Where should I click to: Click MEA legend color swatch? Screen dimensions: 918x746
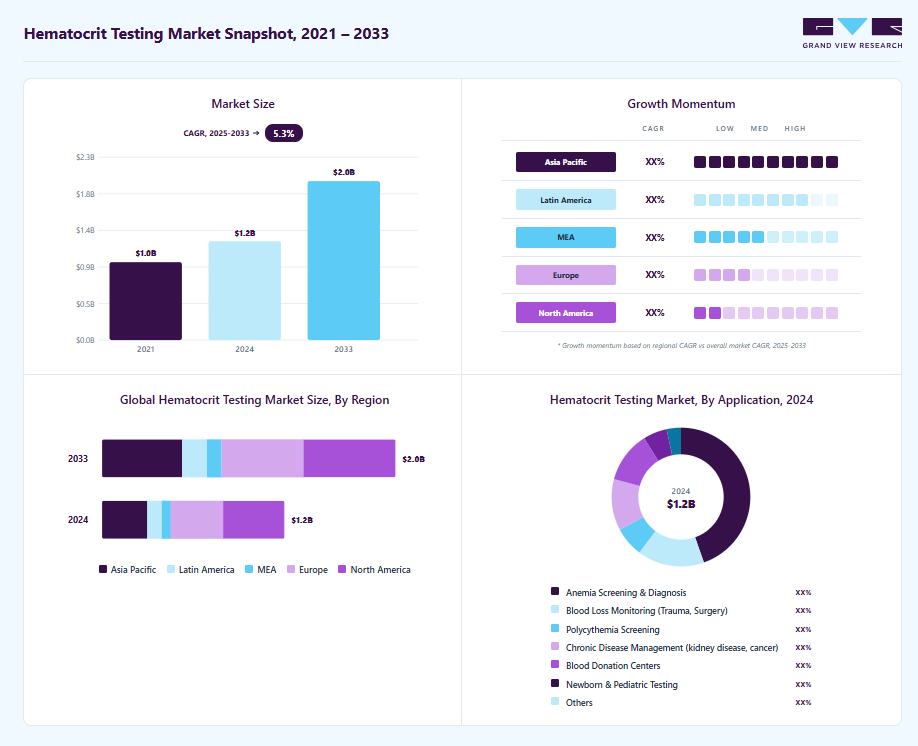pyautogui.click(x=249, y=569)
